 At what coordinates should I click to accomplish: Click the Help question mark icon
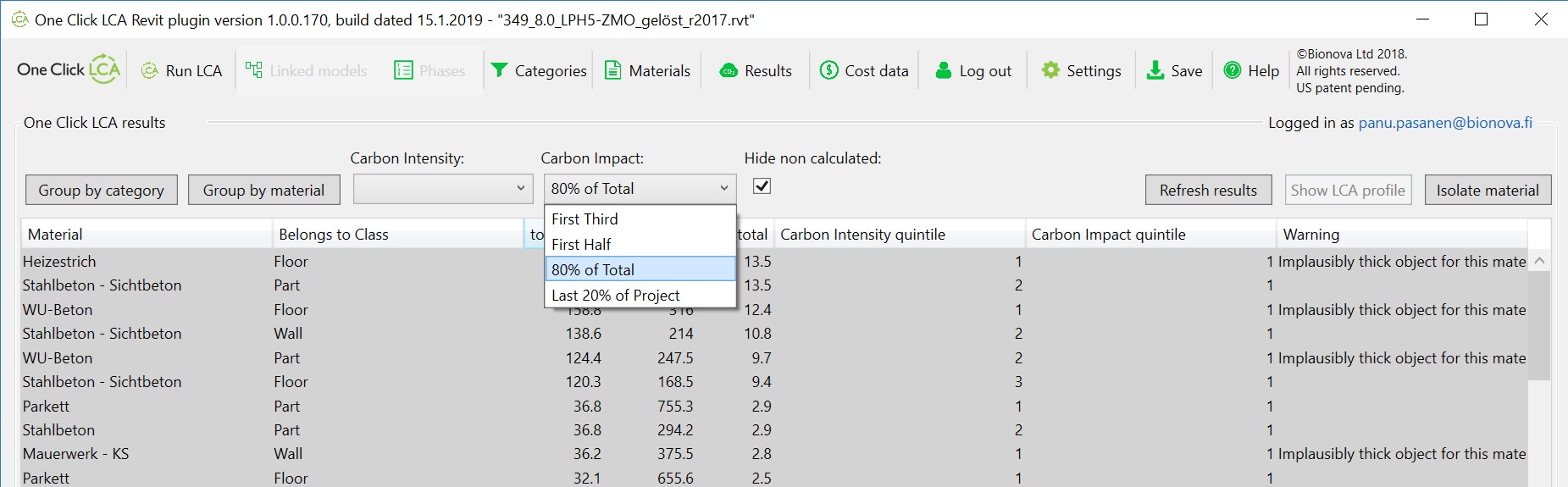(x=1233, y=70)
